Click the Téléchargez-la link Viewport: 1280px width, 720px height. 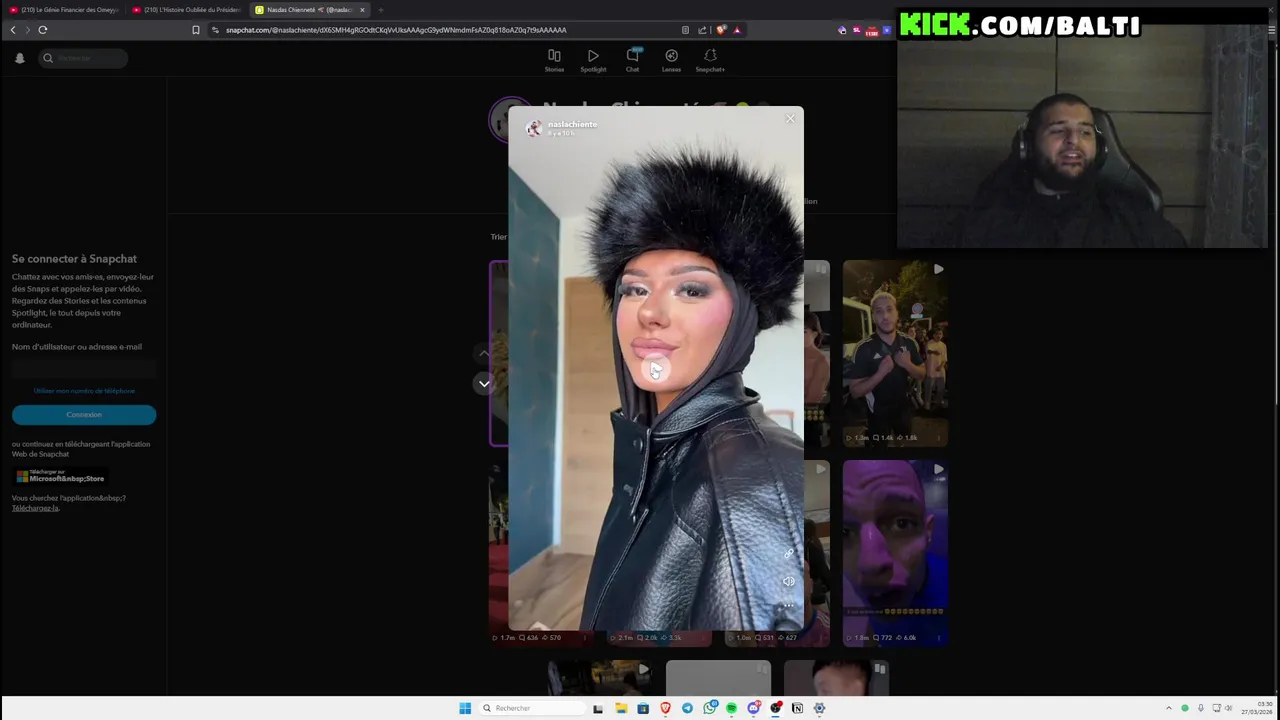(x=35, y=508)
